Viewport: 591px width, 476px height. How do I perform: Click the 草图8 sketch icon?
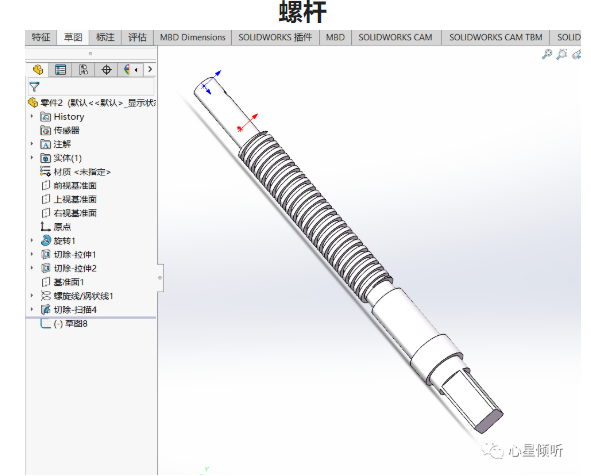click(x=45, y=323)
